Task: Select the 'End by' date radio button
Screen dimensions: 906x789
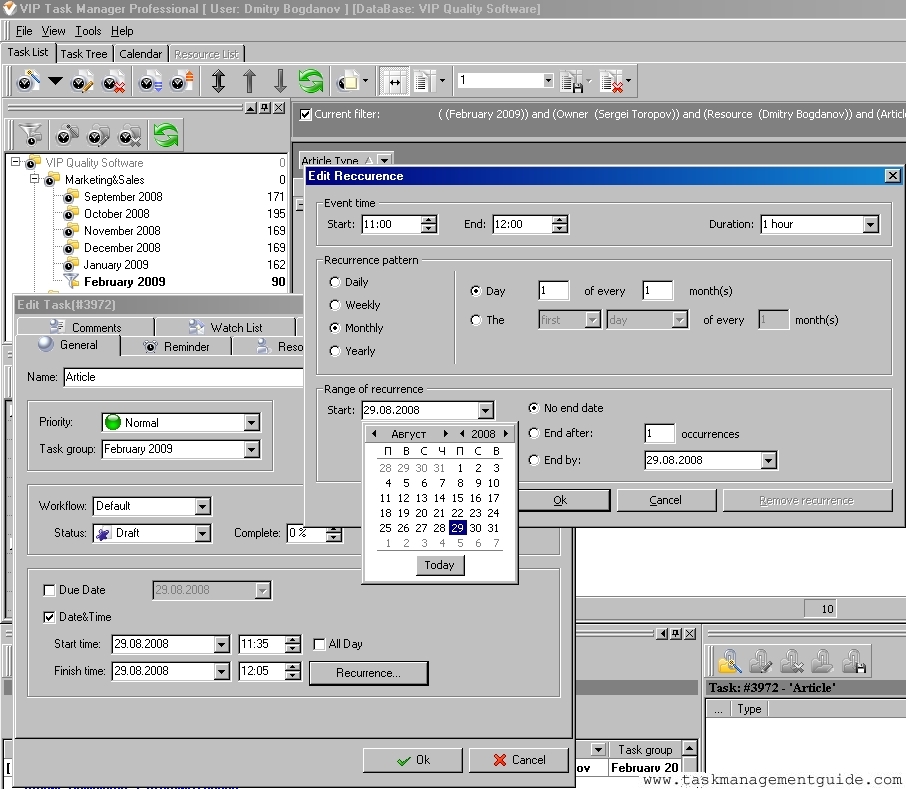Action: (x=534, y=460)
